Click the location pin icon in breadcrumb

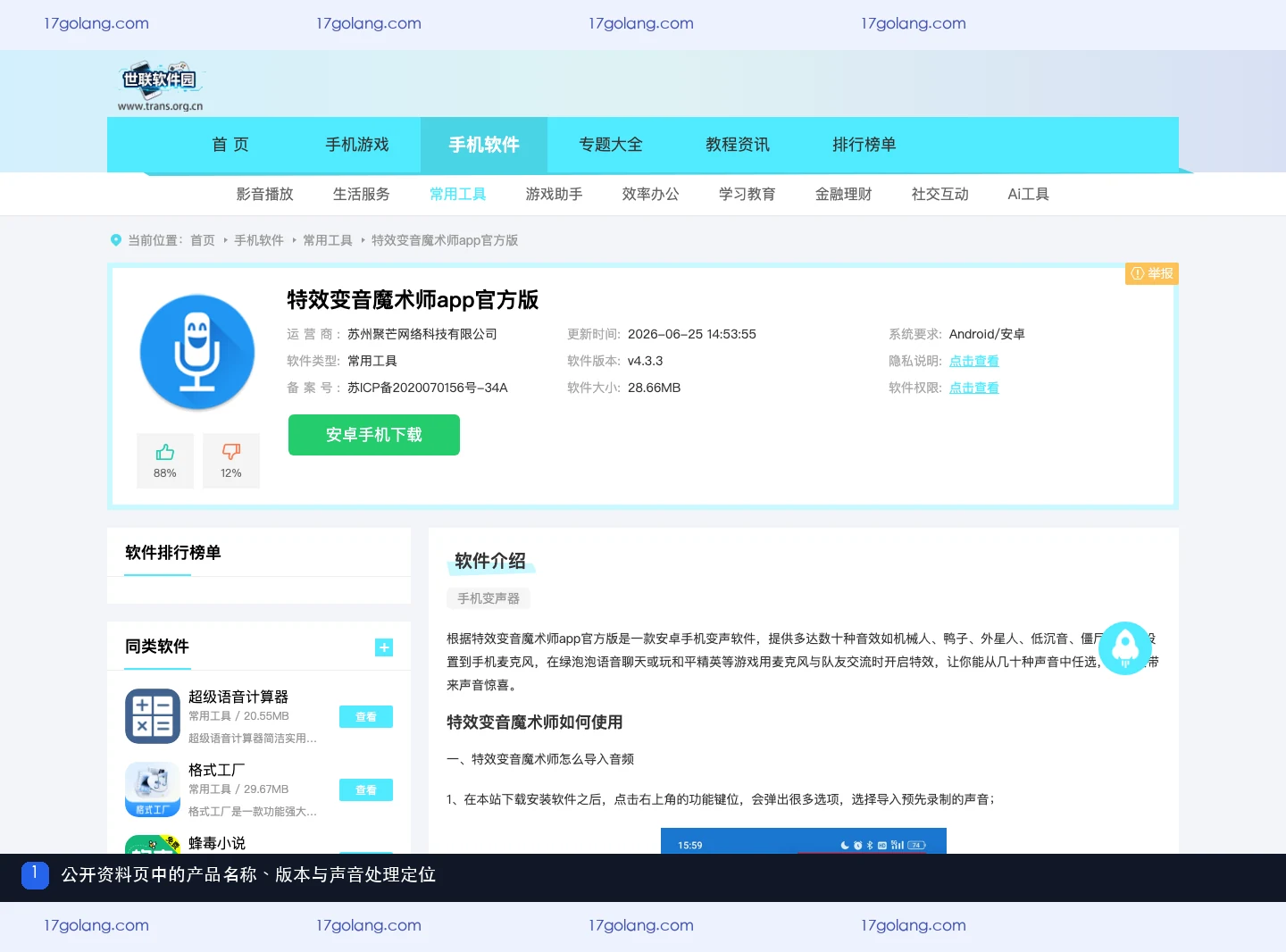(x=115, y=240)
